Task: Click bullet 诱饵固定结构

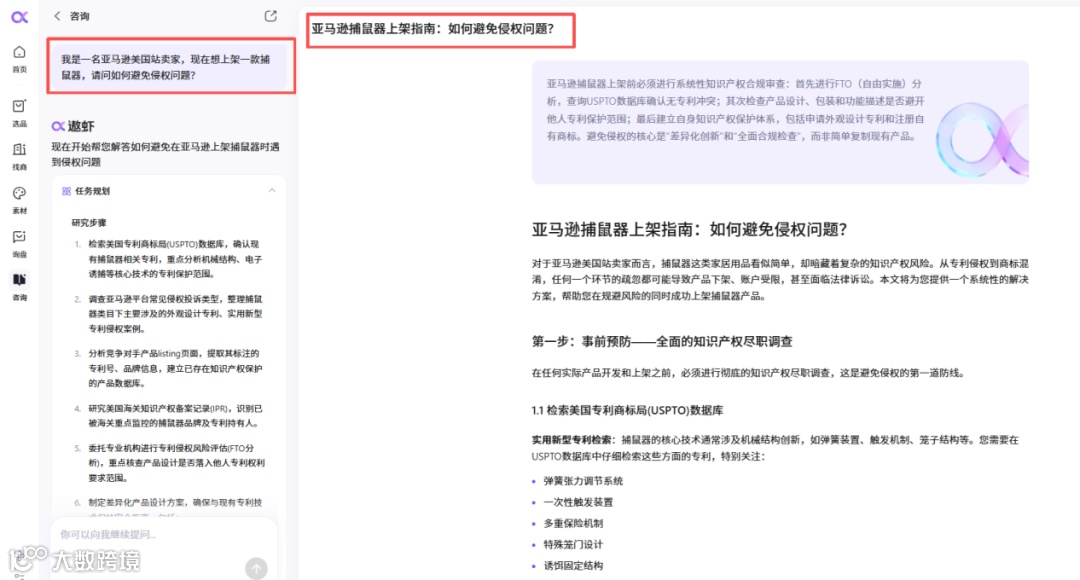Action: (x=573, y=566)
